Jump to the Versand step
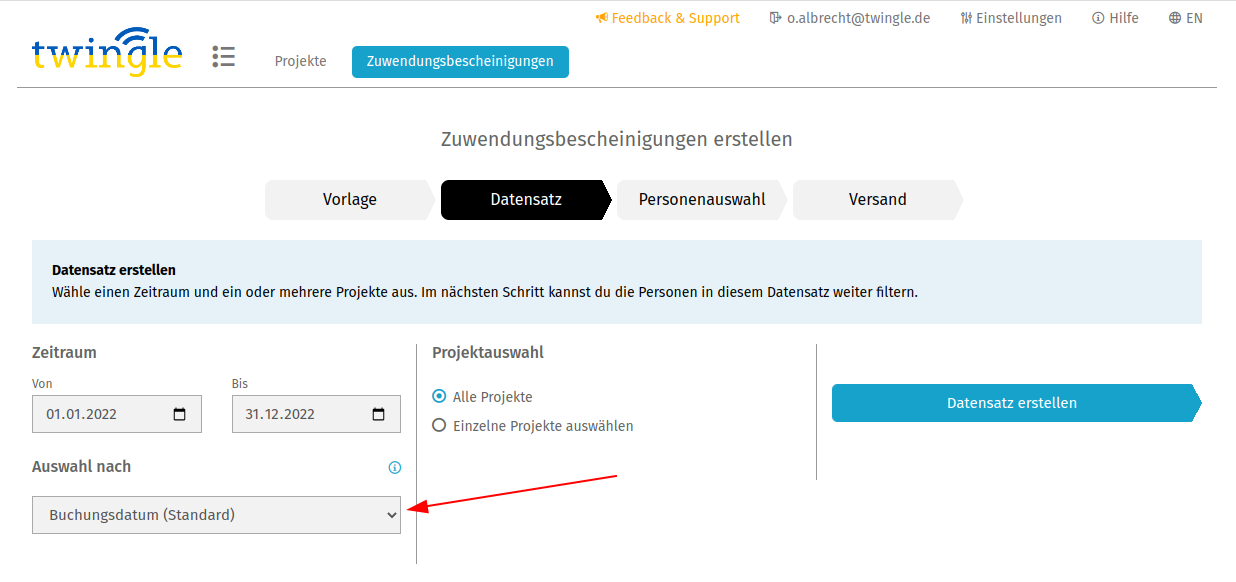The image size is (1236, 582). (878, 200)
